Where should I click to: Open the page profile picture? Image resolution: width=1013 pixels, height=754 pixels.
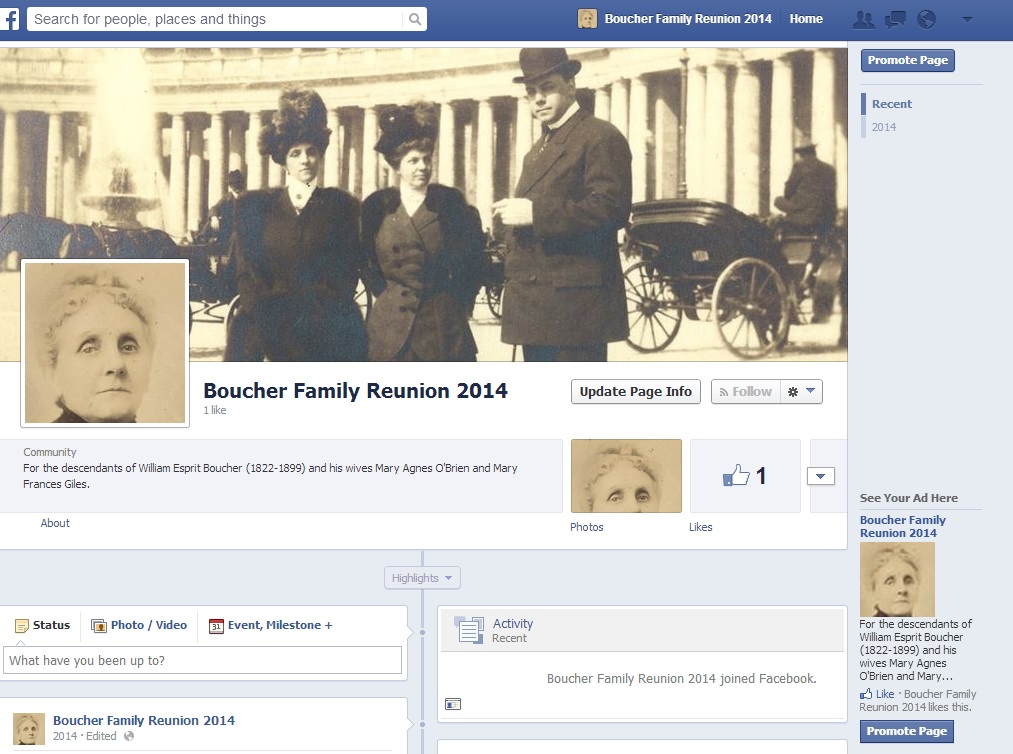[105, 343]
